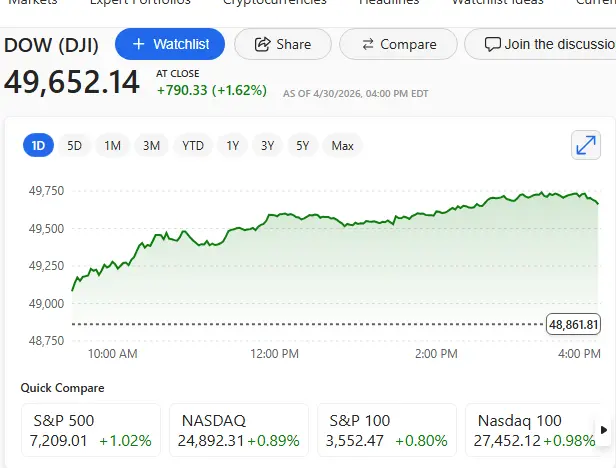Screen dimensions: 616x468
Task: Add DOW to Watchlist
Action: click(169, 44)
